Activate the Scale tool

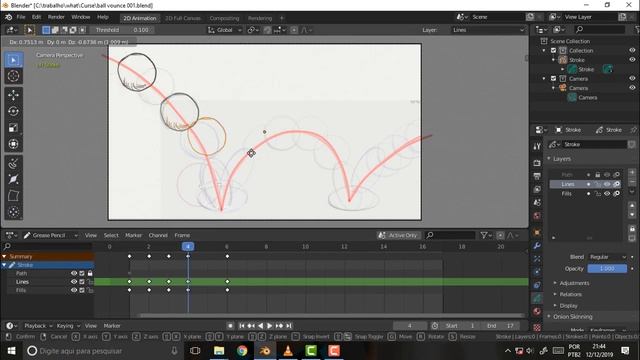[x=13, y=128]
